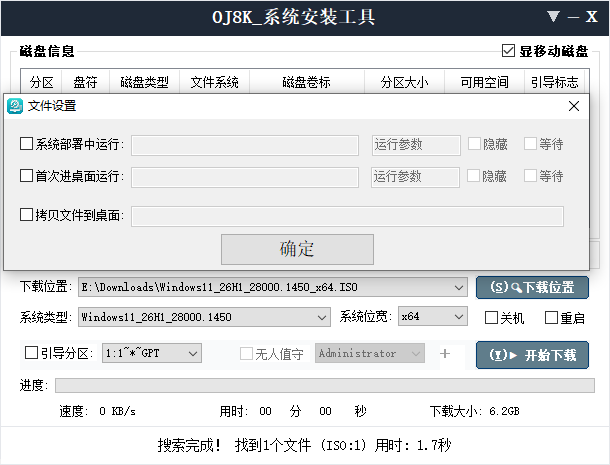
Task: Click 确定 button in 文件设置
Action: coord(297,249)
